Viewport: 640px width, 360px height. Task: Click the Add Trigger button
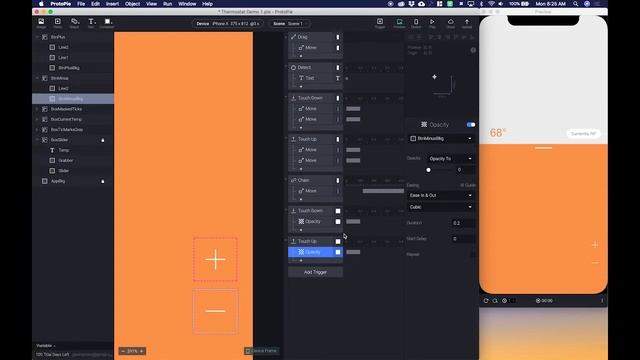tap(316, 272)
